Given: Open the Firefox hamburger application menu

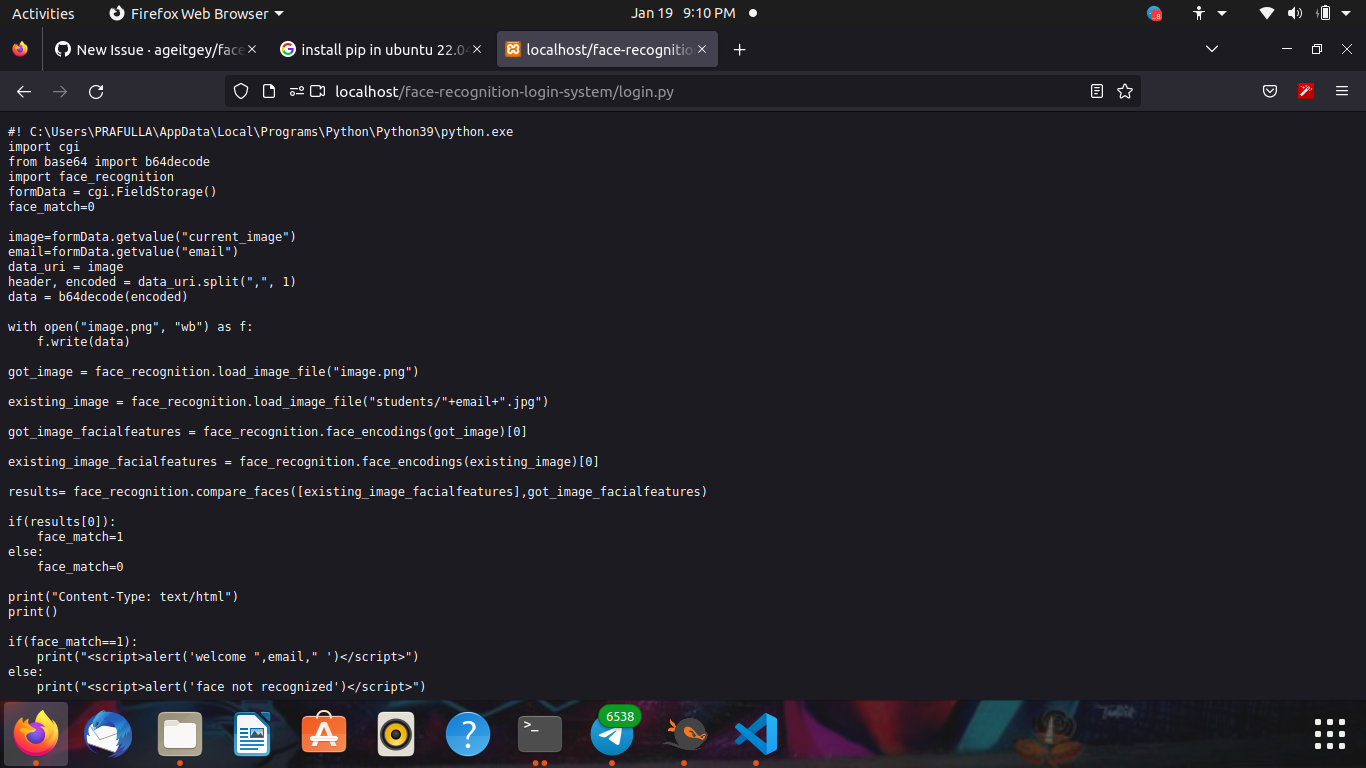Looking at the screenshot, I should pyautogui.click(x=1342, y=91).
